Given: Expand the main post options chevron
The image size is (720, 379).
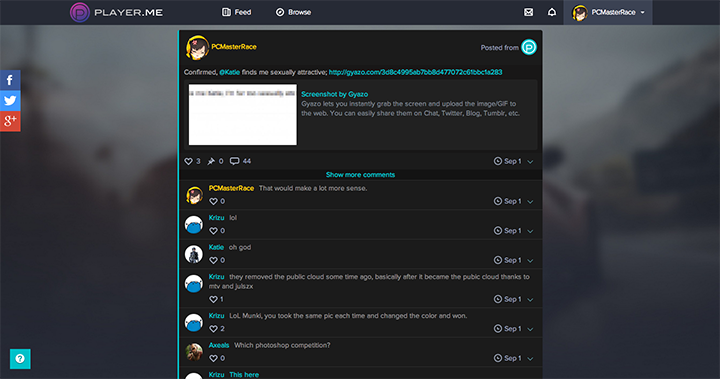Looking at the screenshot, I should (x=530, y=162).
